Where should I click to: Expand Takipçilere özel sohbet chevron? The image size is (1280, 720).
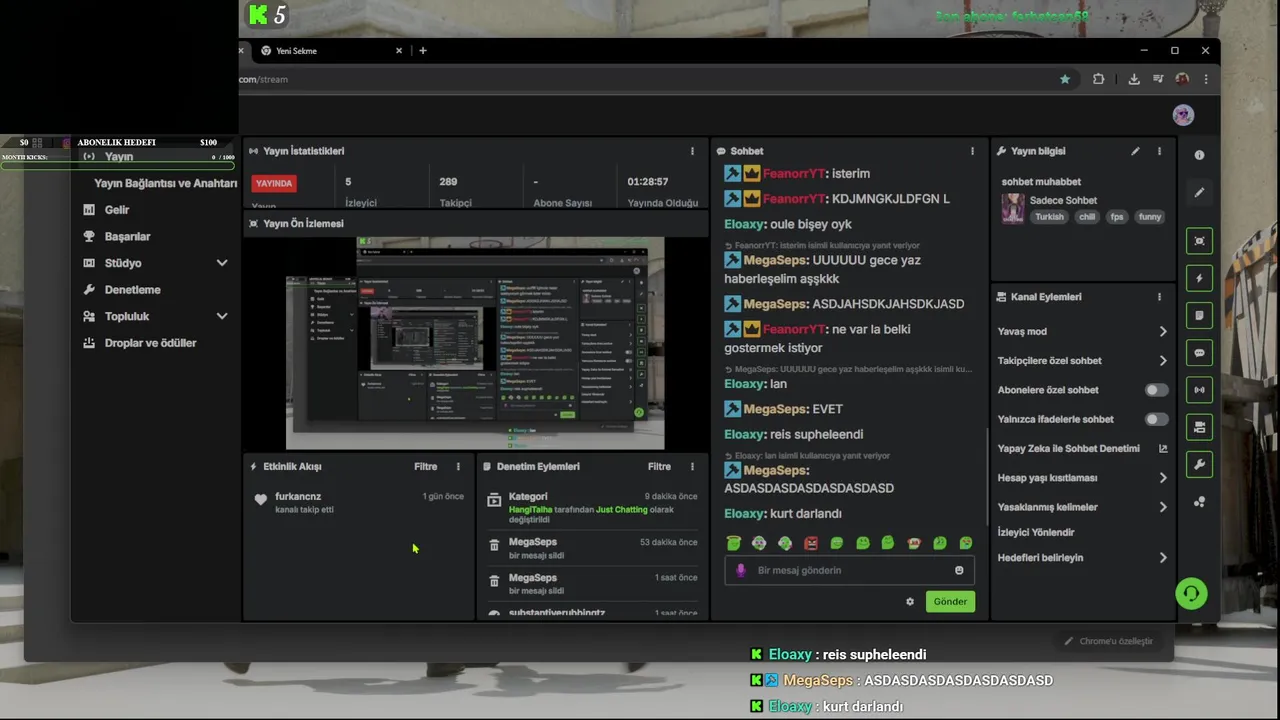click(1163, 361)
